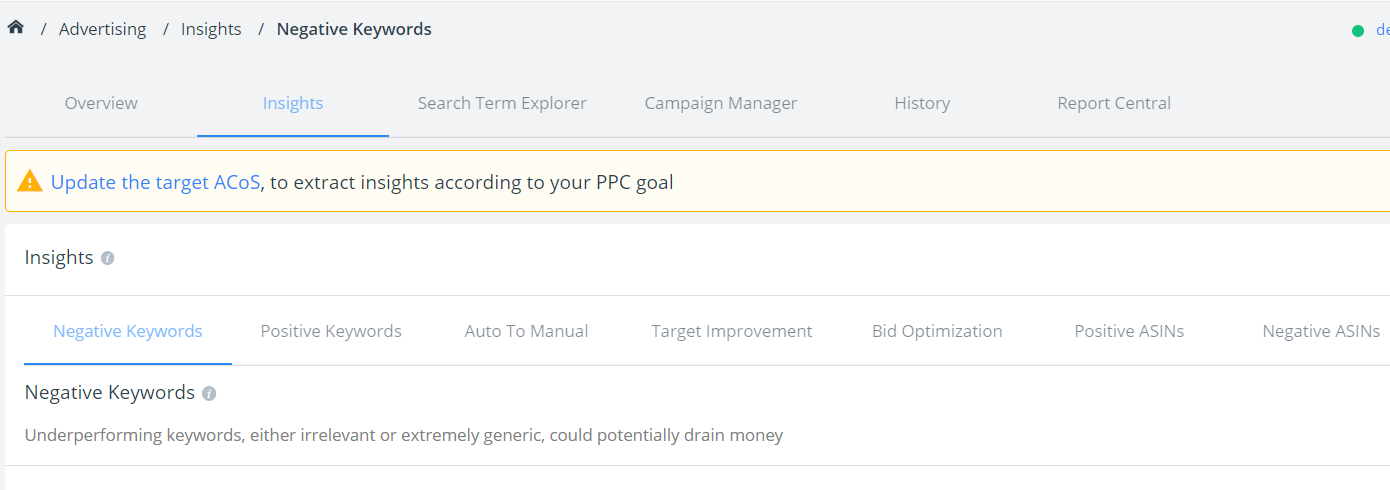Switch to Positive Keywords sub-tab

tap(331, 331)
